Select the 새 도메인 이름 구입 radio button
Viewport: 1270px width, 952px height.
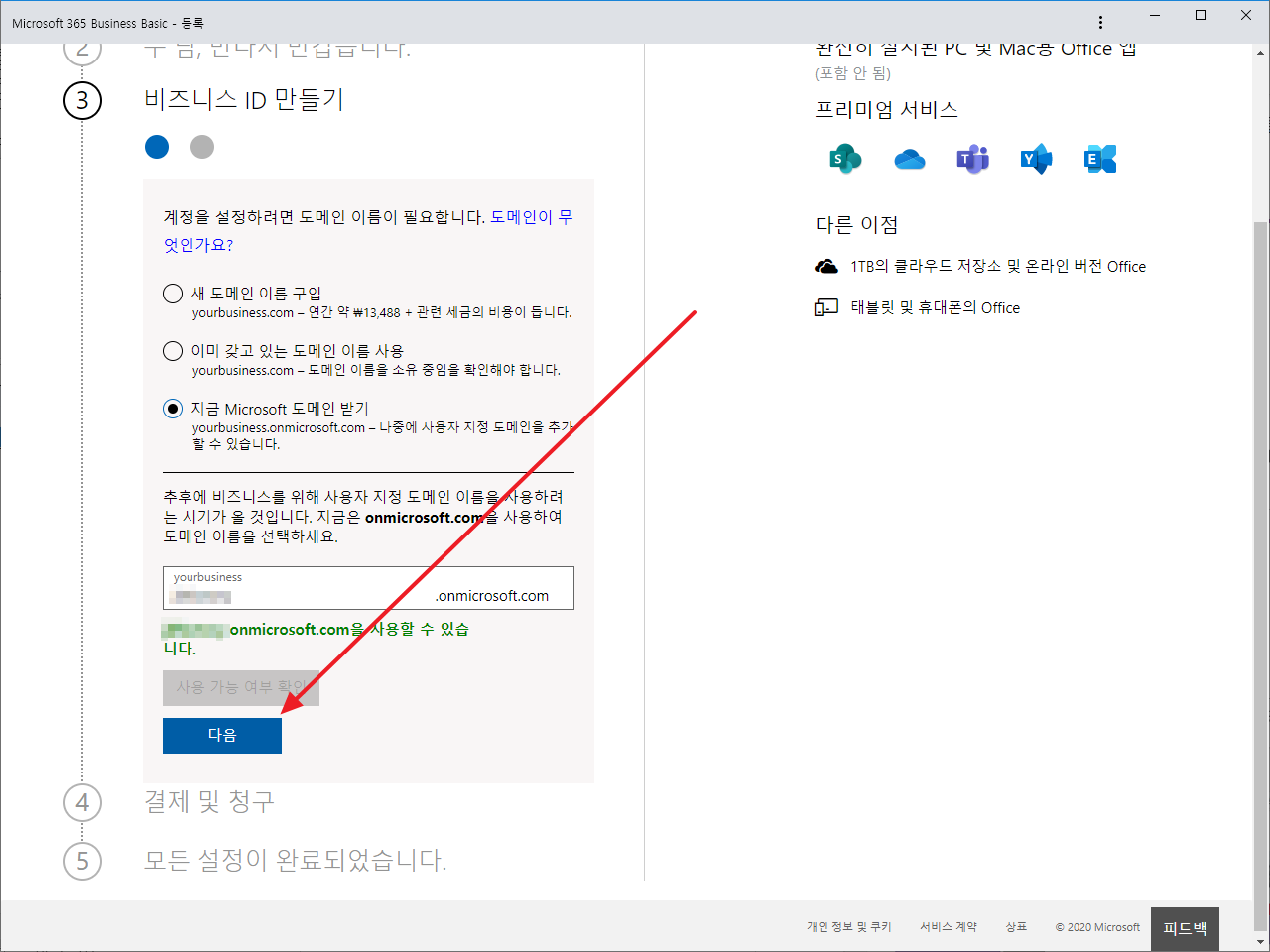[173, 294]
